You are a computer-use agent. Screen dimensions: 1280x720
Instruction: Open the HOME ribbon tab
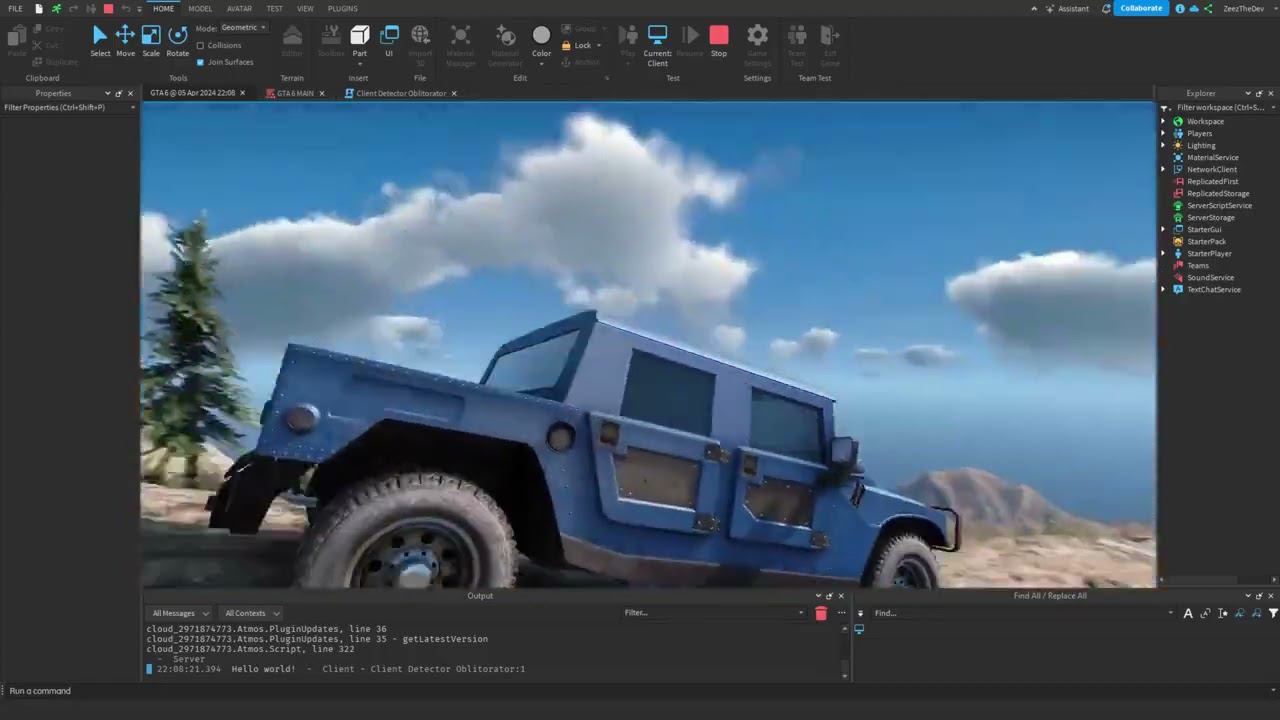163,8
